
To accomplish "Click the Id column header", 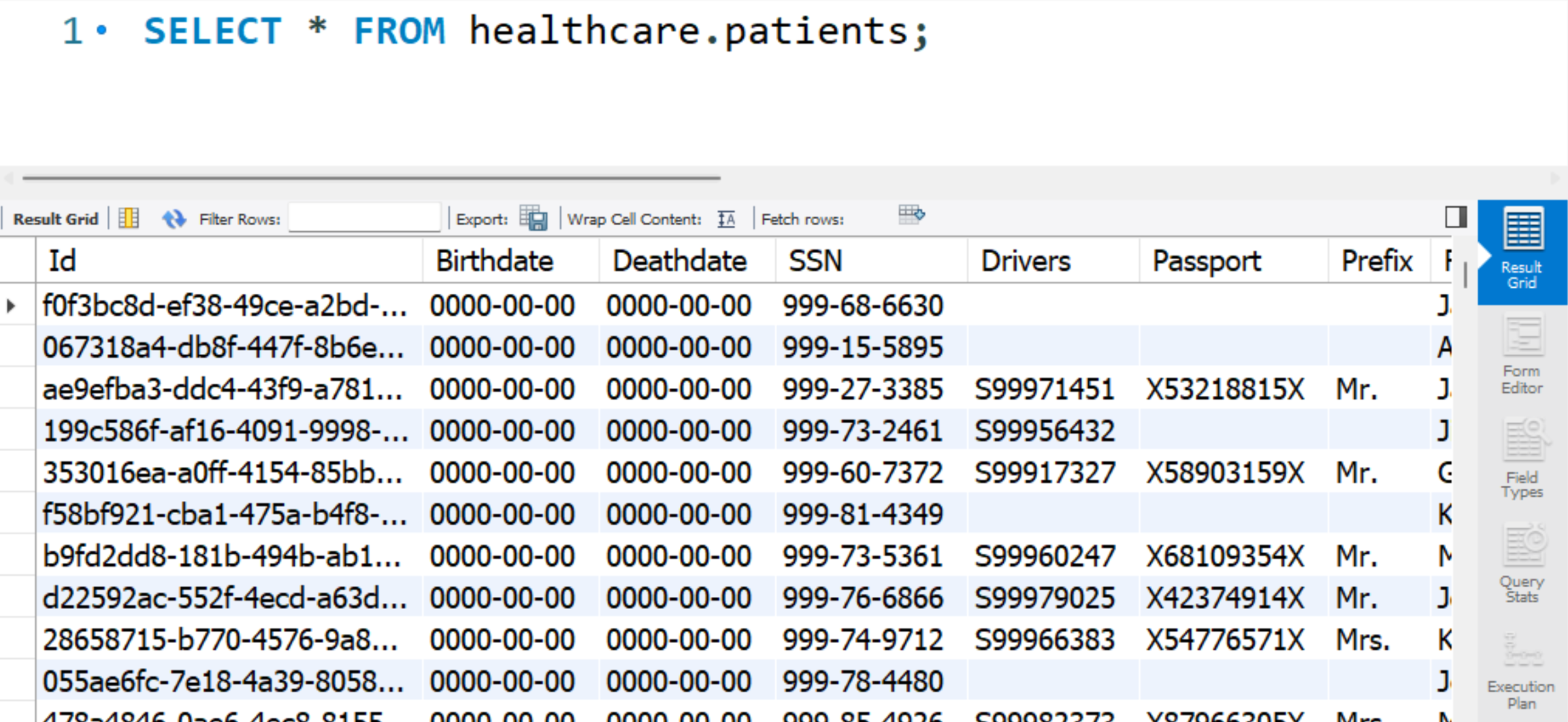I will click(x=63, y=261).
